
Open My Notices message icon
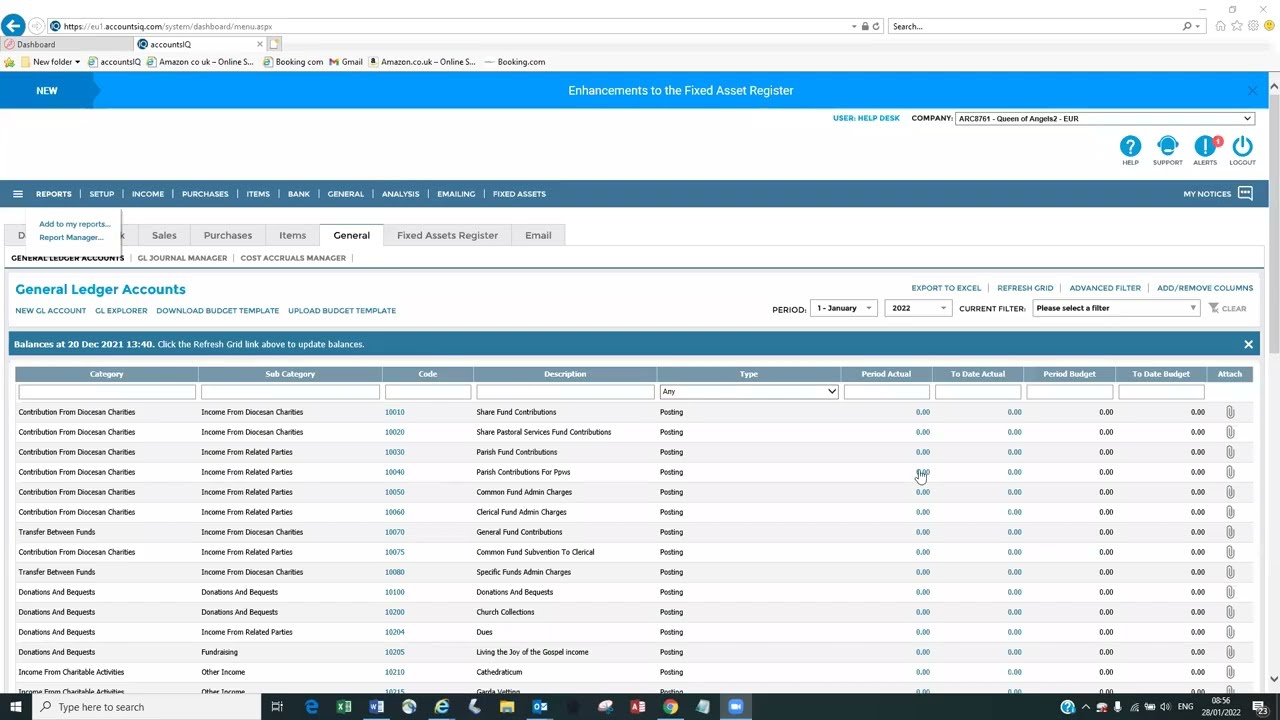pyautogui.click(x=1245, y=194)
